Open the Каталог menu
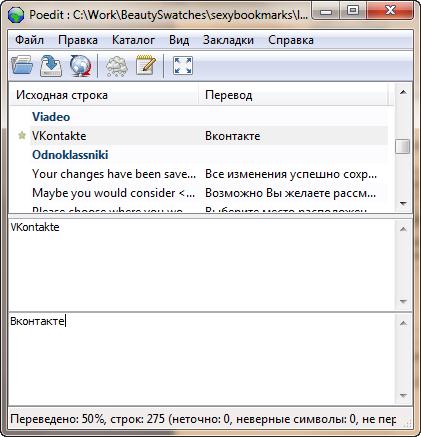The image size is (421, 437). pyautogui.click(x=133, y=40)
